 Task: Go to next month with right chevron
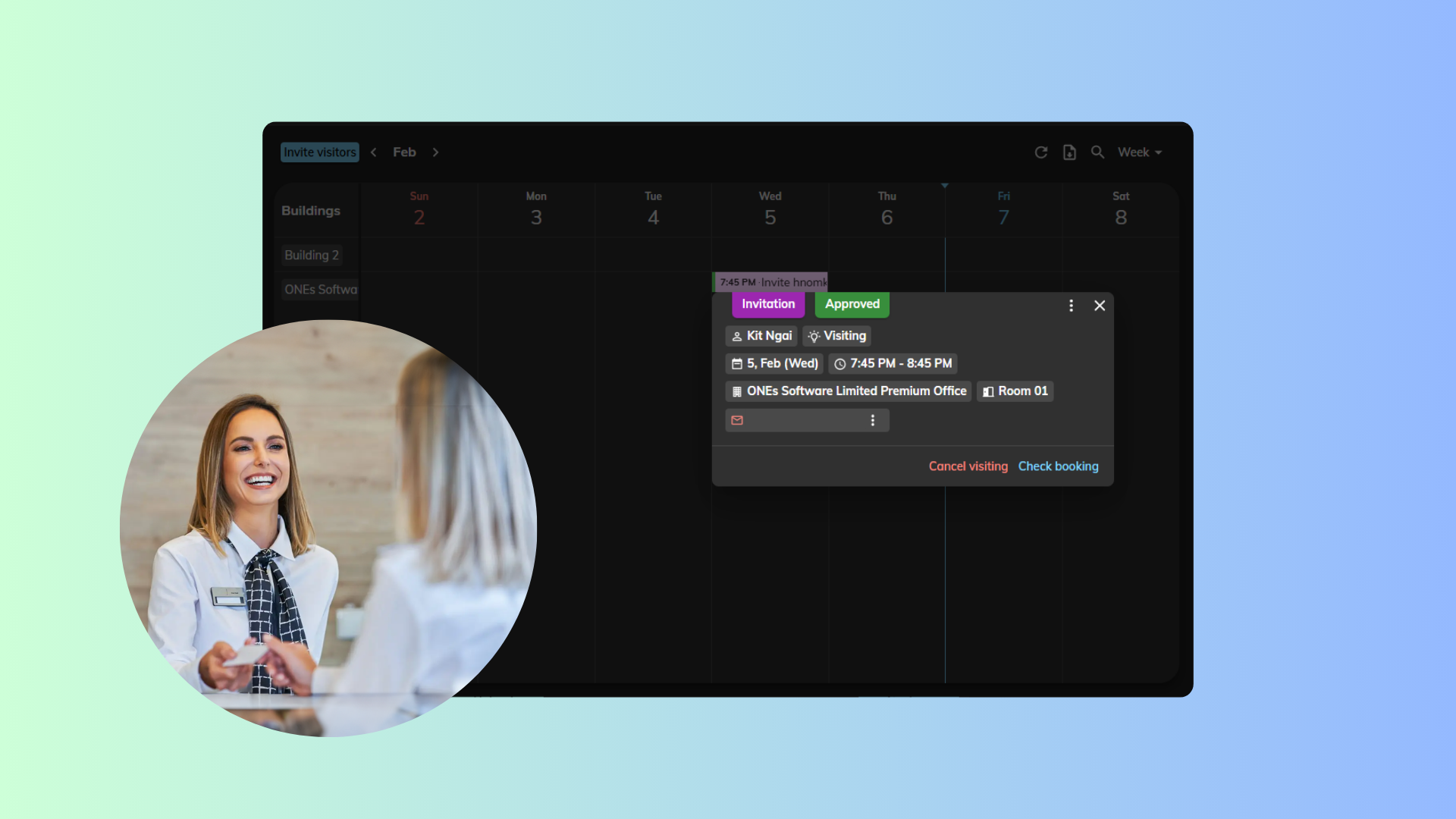tap(435, 152)
